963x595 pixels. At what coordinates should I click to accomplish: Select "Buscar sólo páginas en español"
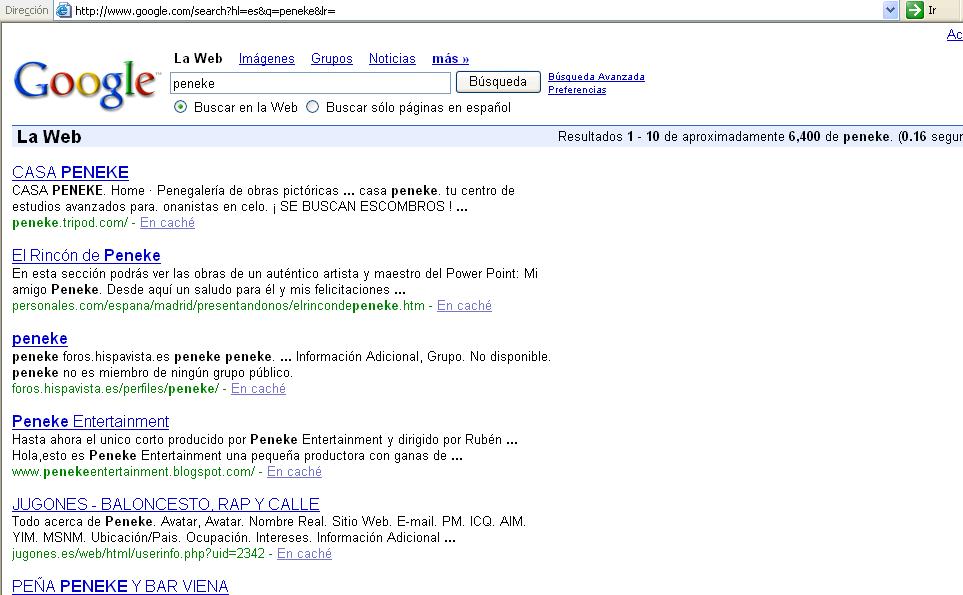tap(313, 106)
